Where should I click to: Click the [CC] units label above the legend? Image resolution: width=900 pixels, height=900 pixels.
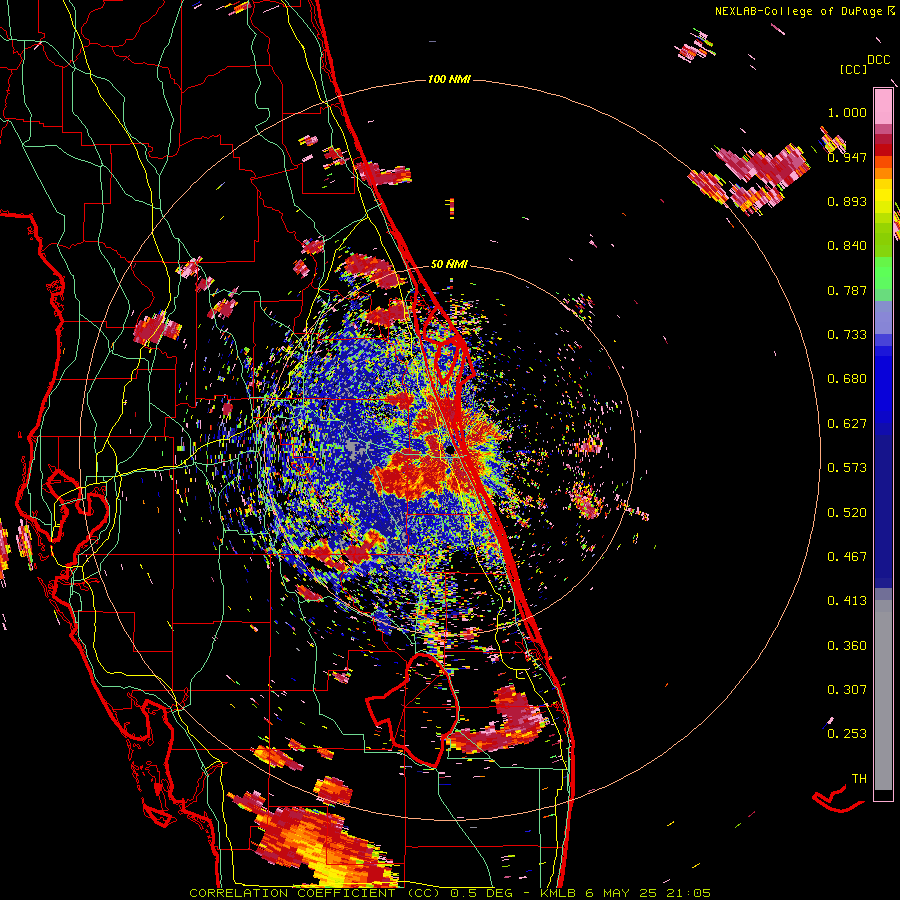click(854, 69)
